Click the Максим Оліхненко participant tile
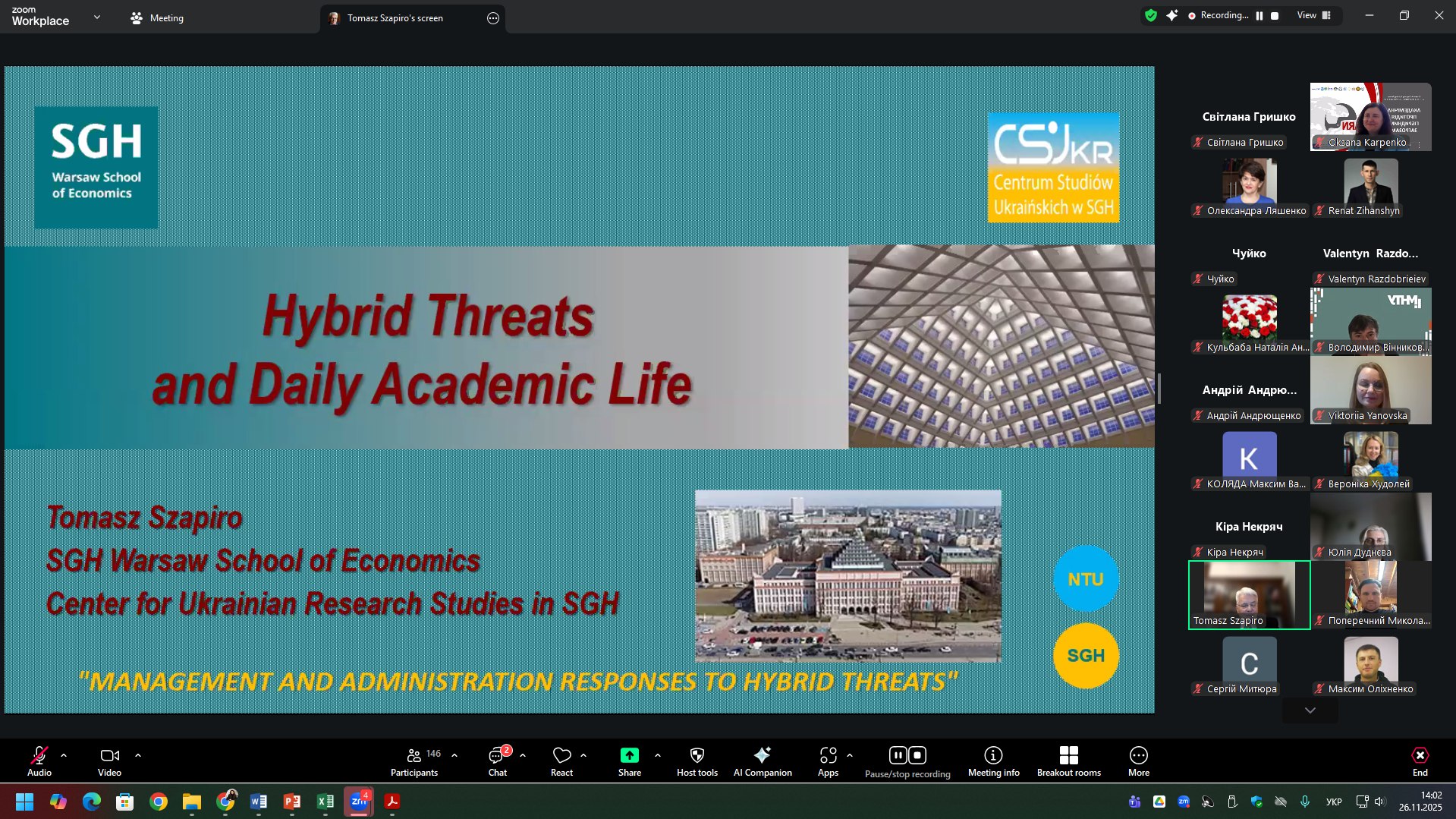The width and height of the screenshot is (1456, 819). [1371, 663]
